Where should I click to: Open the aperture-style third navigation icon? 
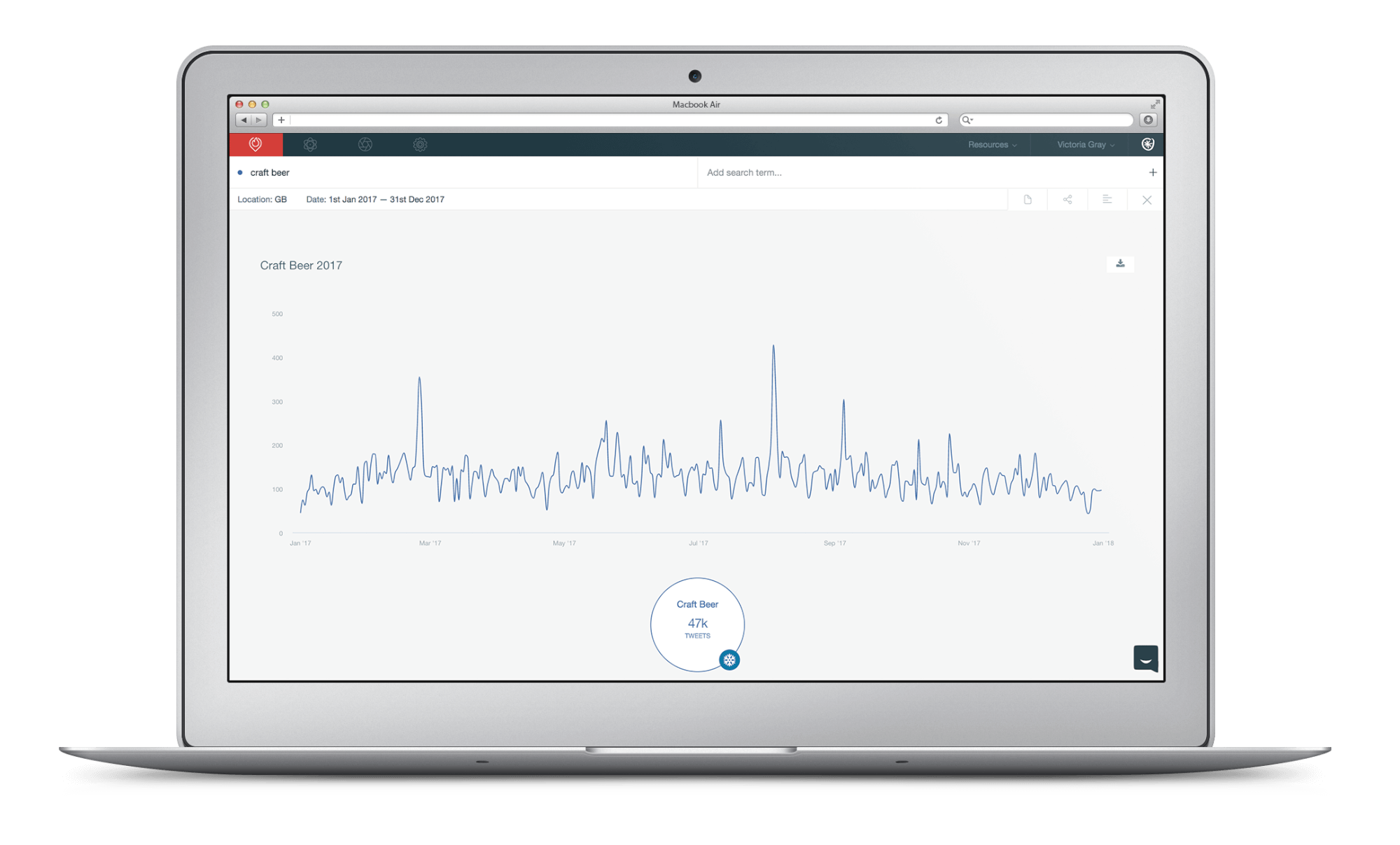365,144
